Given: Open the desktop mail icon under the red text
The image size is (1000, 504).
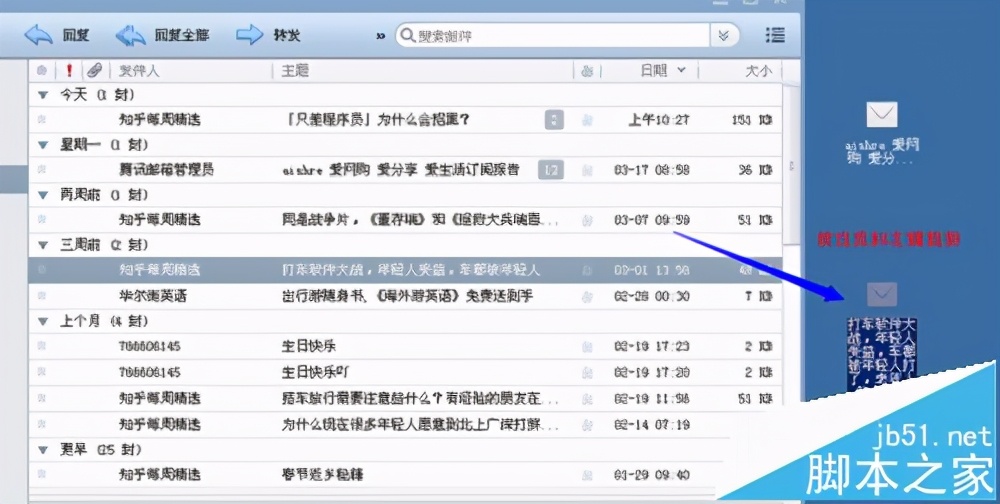Looking at the screenshot, I should (882, 294).
